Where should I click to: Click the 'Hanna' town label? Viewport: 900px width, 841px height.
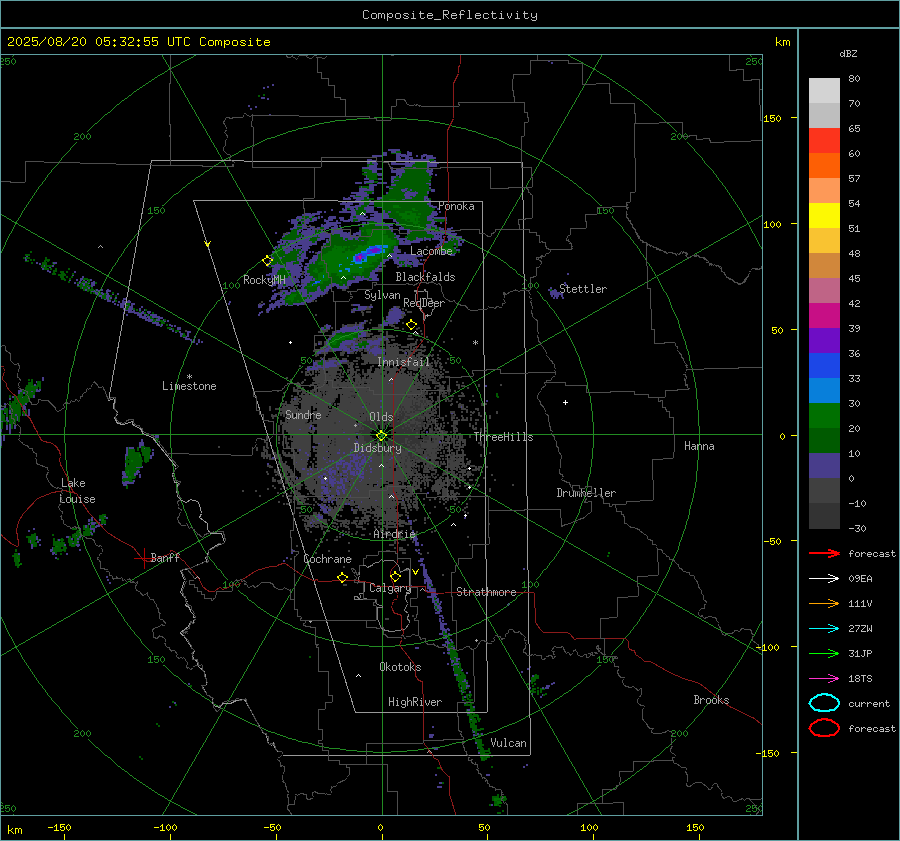699,446
